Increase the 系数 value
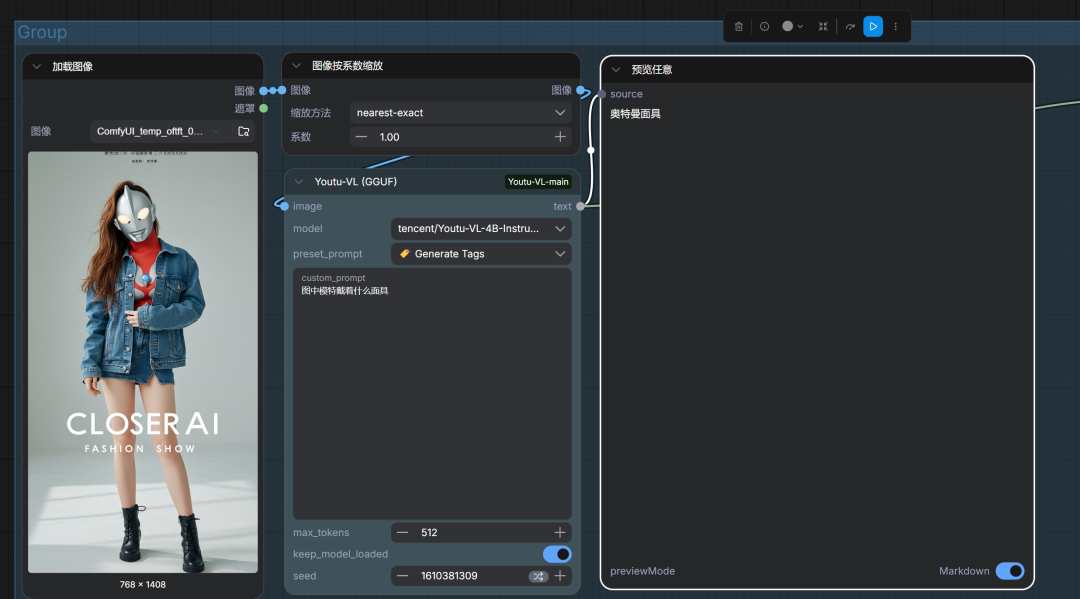The width and height of the screenshot is (1080, 599). [x=560, y=137]
